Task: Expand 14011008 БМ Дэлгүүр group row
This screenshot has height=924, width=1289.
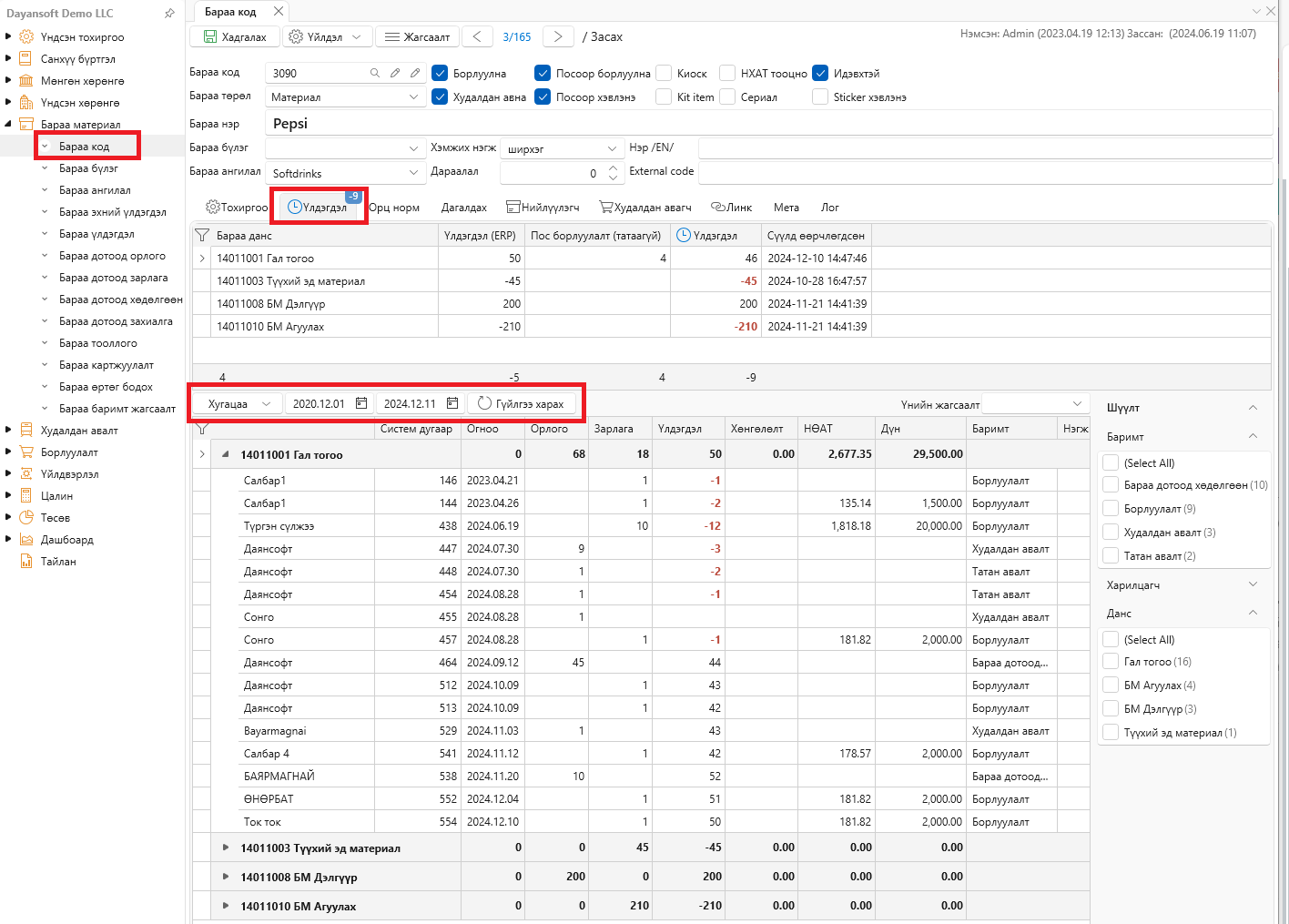Action: coord(226,877)
